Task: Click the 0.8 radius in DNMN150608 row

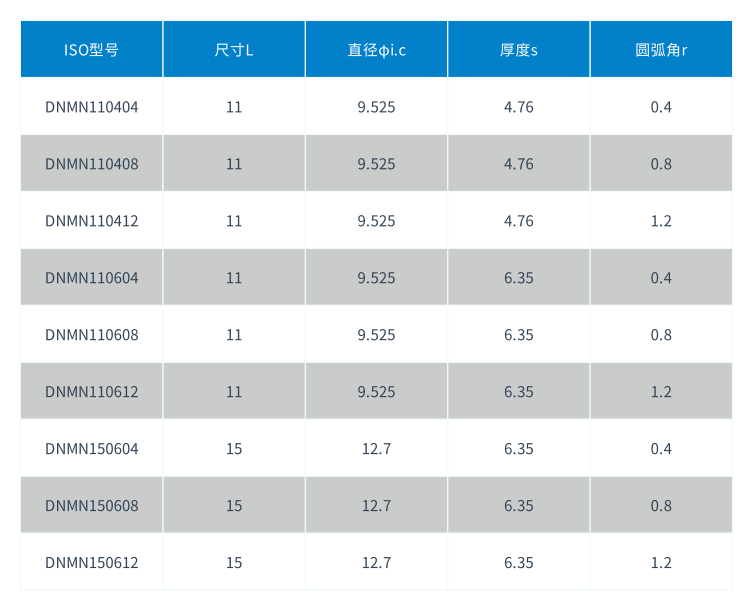Action: [661, 505]
